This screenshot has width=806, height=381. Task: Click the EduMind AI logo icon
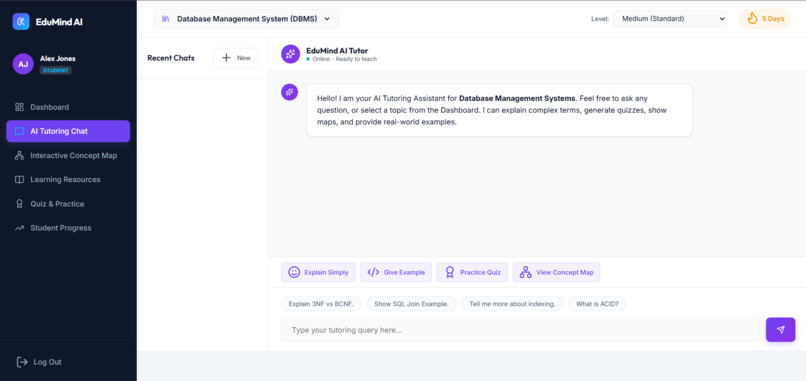click(x=21, y=22)
